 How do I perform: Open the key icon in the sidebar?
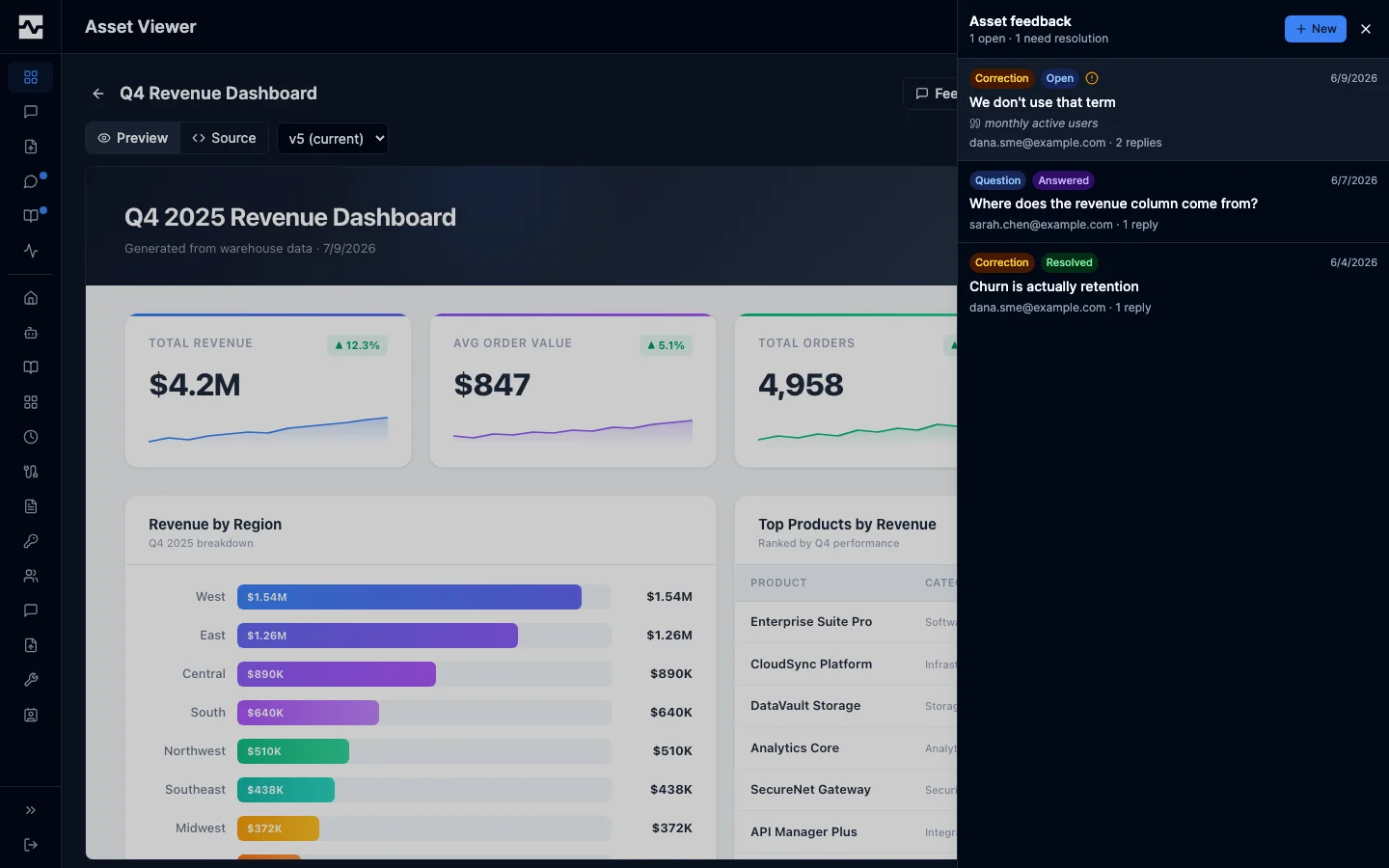[31, 541]
